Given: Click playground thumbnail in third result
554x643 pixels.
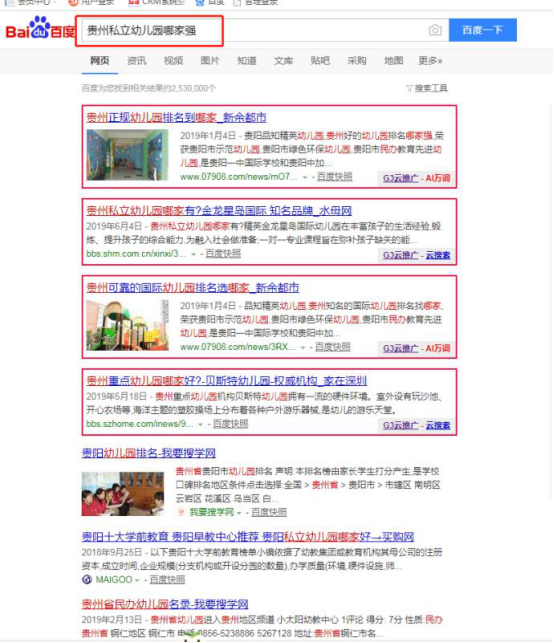Looking at the screenshot, I should 128,325.
